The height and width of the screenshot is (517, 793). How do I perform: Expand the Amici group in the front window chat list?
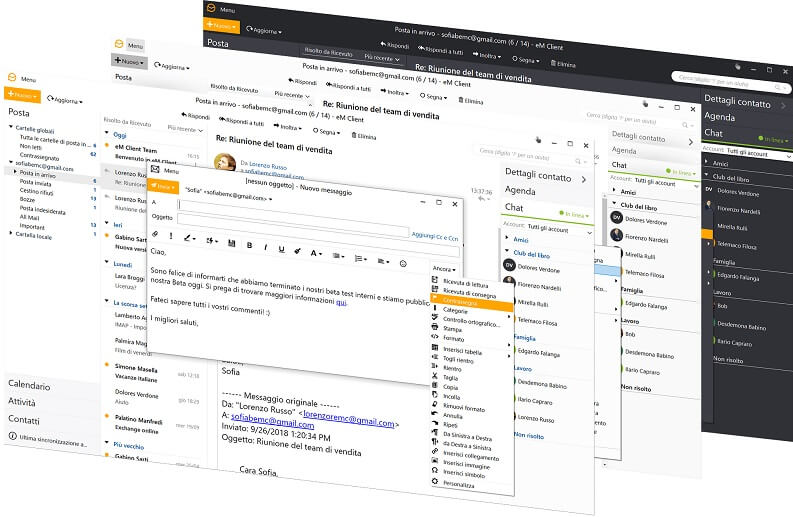507,237
